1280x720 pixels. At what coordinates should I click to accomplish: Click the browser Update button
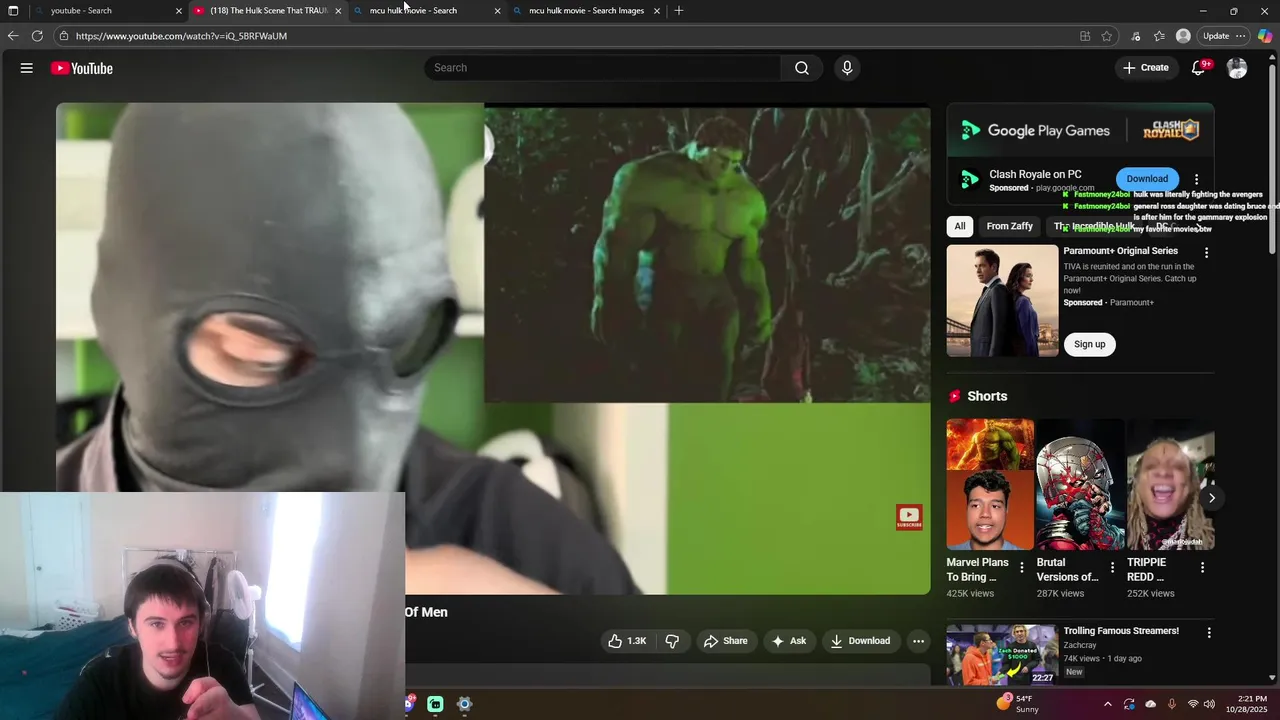1216,36
